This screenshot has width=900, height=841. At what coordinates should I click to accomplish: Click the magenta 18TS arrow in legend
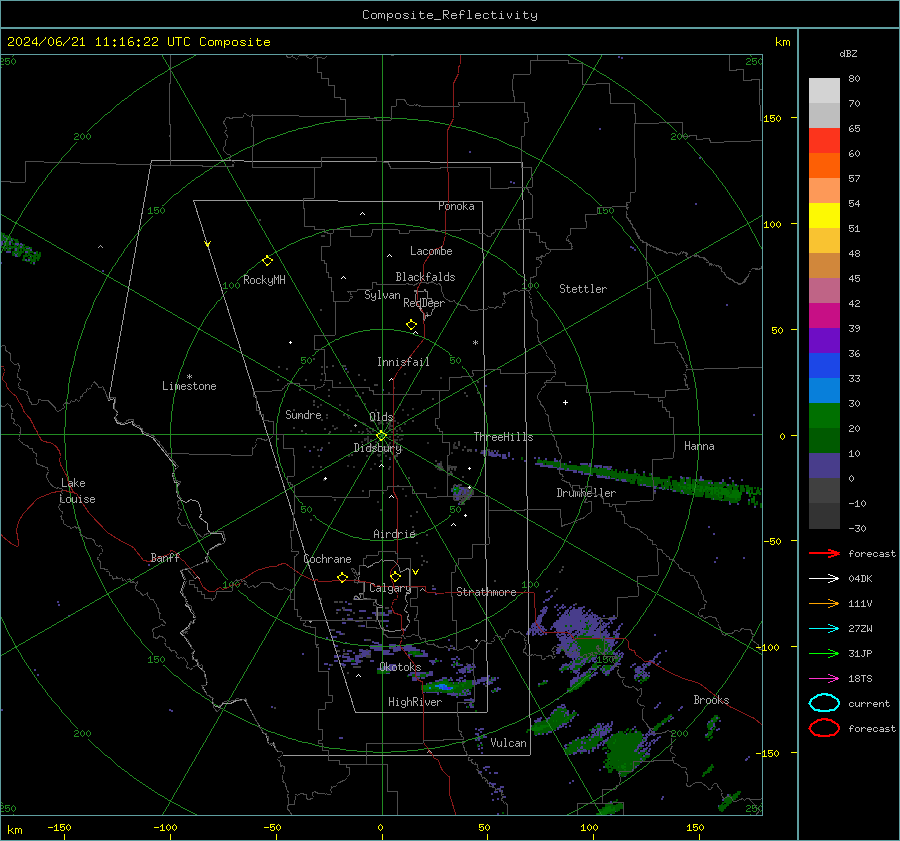pyautogui.click(x=824, y=679)
